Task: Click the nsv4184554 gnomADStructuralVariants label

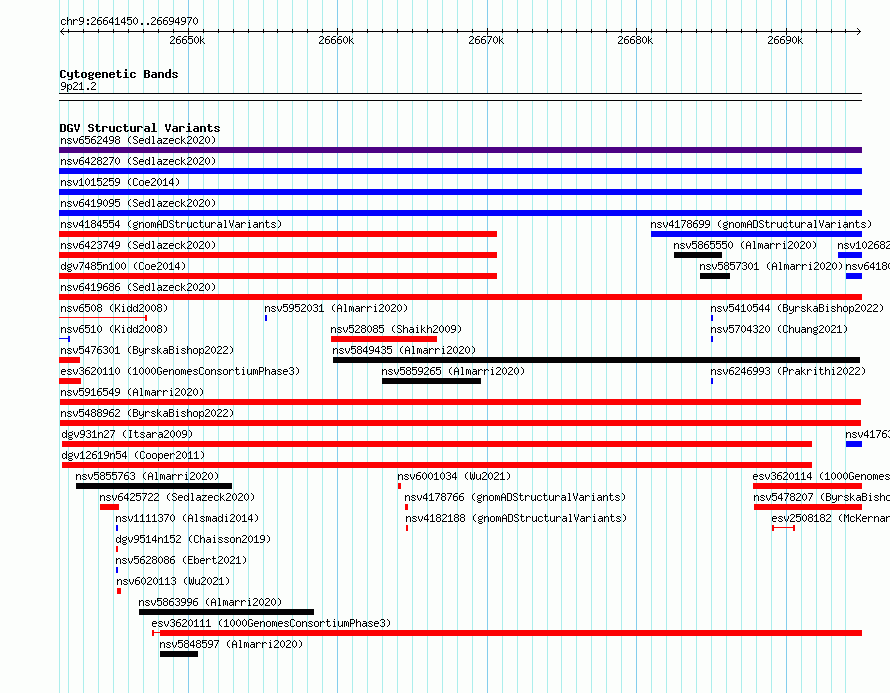Action: (171, 224)
